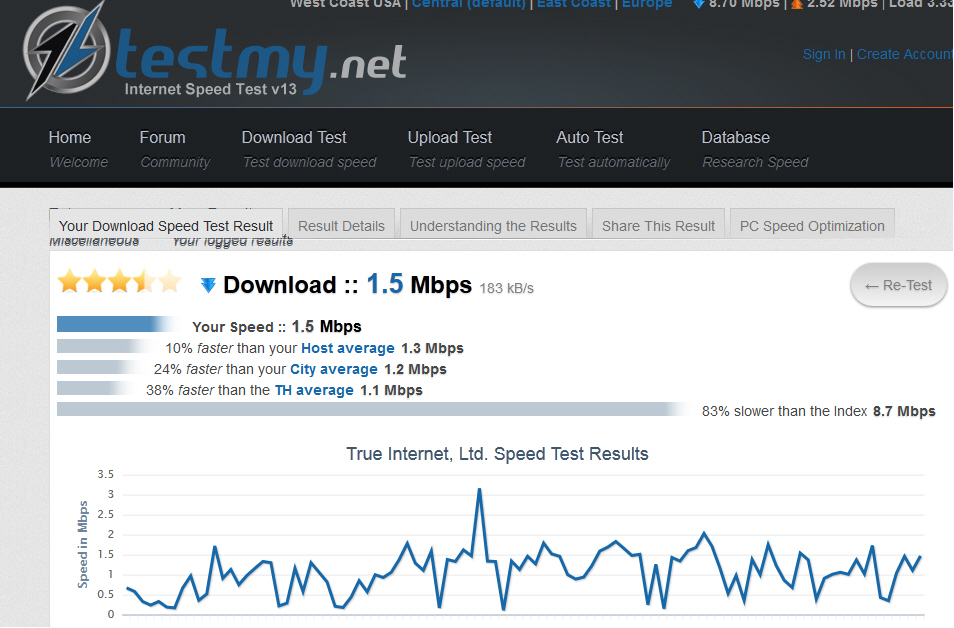Click the star rating icons
Image resolution: width=954 pixels, height=628 pixels.
point(119,282)
